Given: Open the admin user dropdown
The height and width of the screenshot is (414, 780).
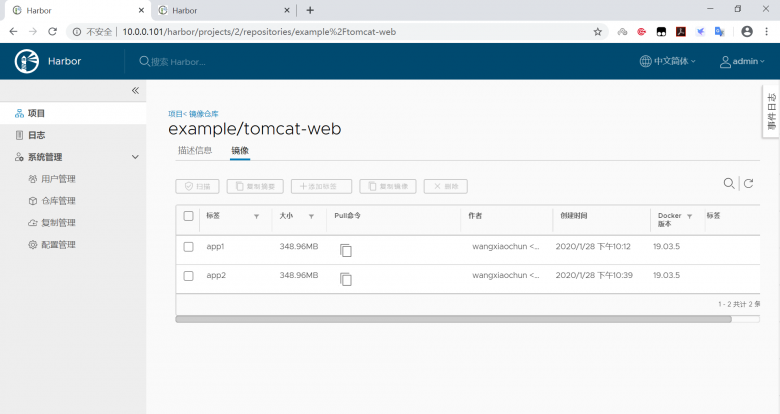Looking at the screenshot, I should pyautogui.click(x=742, y=61).
